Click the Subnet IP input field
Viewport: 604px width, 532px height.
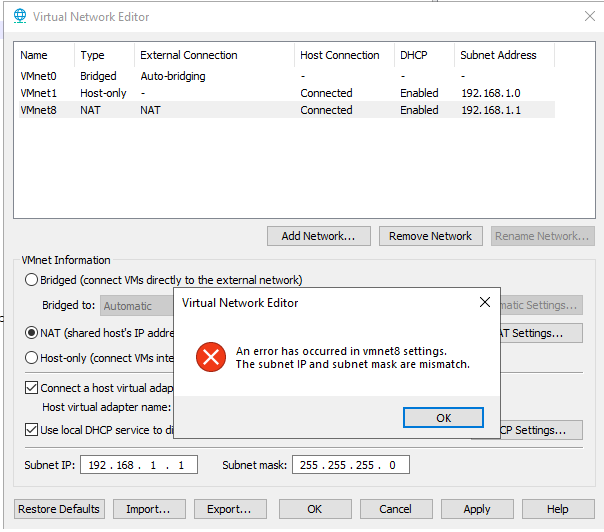[141, 465]
